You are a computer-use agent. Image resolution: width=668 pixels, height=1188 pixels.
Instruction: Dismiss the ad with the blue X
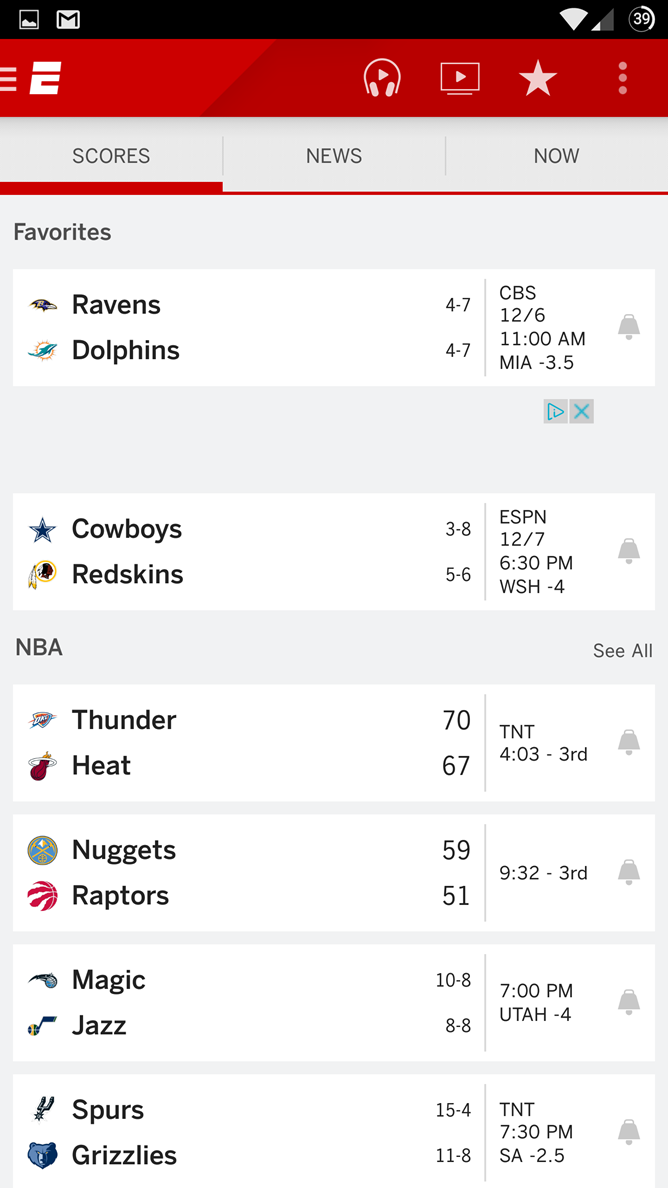(x=582, y=410)
